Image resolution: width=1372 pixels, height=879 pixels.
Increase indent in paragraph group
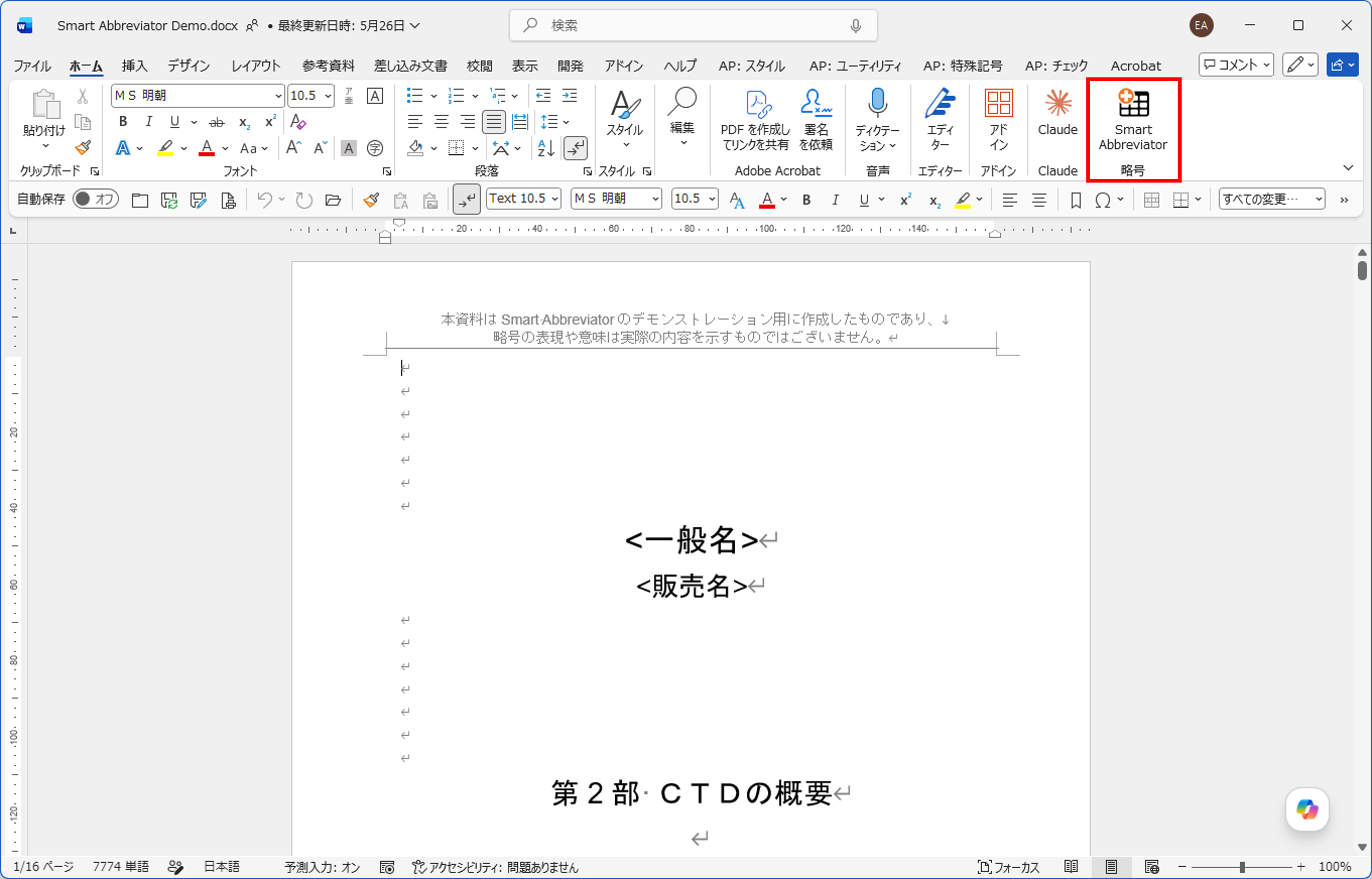tap(570, 95)
